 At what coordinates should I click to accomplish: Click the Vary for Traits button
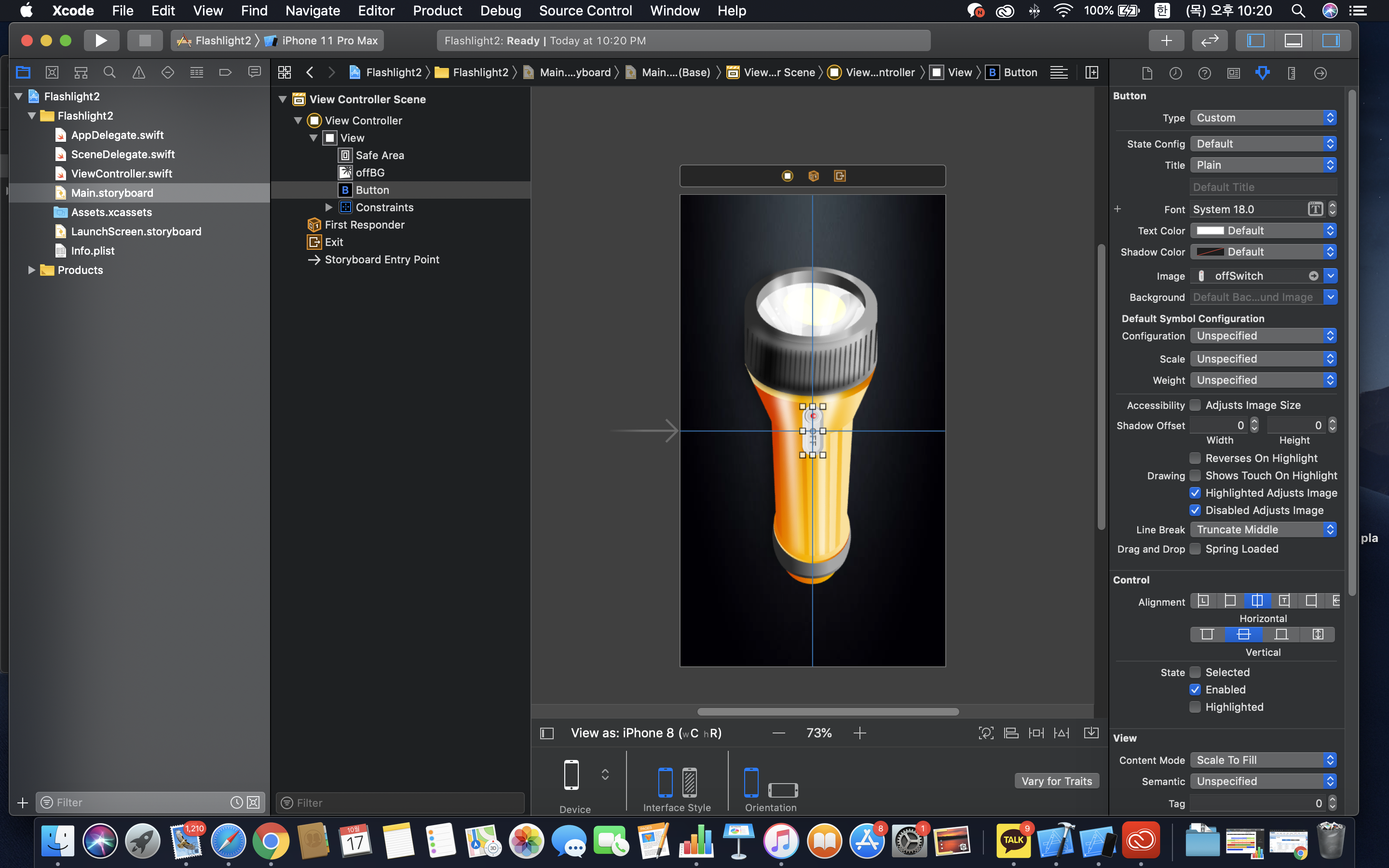pyautogui.click(x=1056, y=781)
